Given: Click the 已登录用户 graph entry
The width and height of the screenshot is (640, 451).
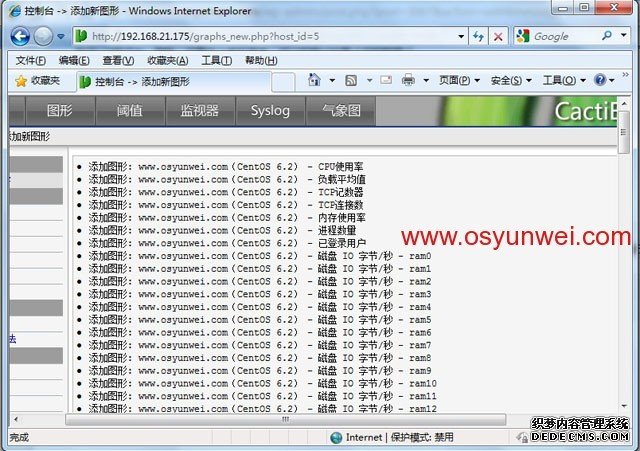Looking at the screenshot, I should coord(227,243).
